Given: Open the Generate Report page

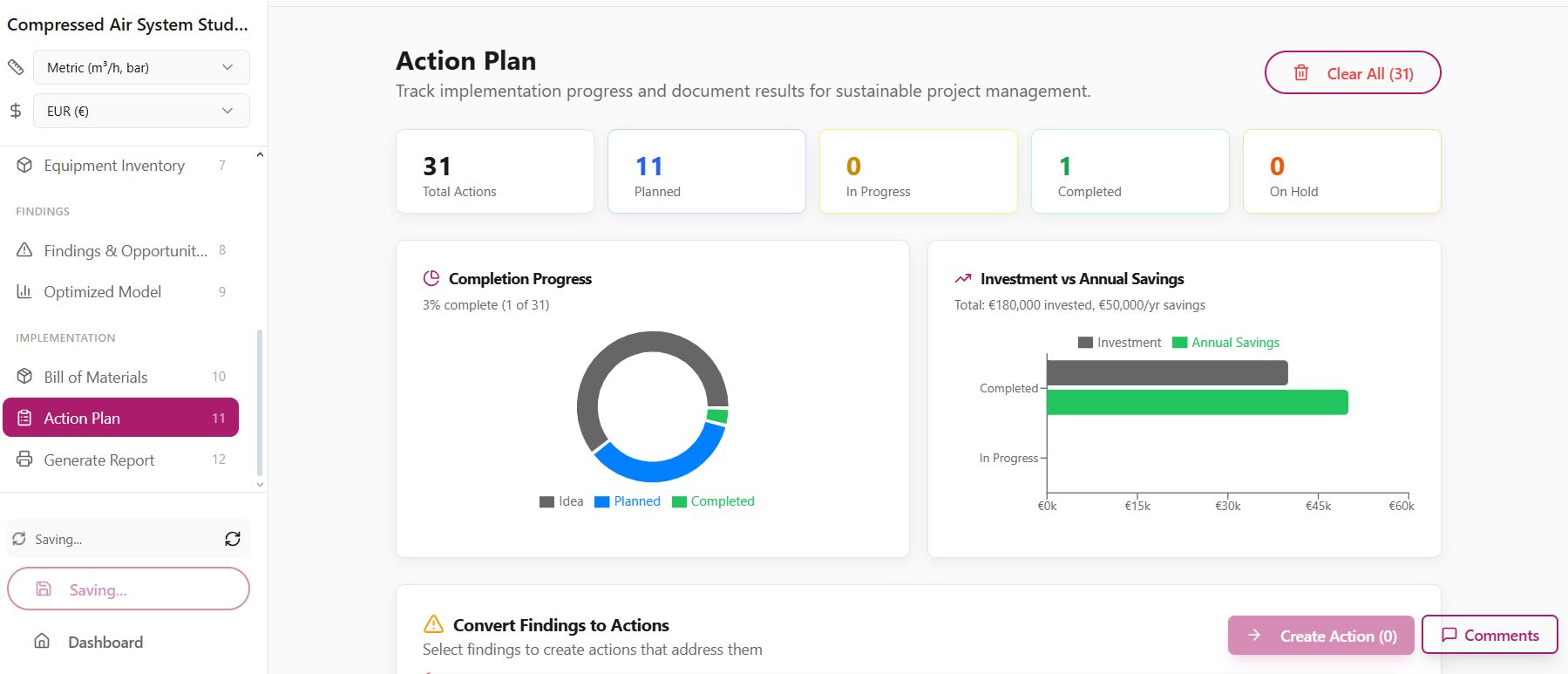Looking at the screenshot, I should (x=121, y=460).
